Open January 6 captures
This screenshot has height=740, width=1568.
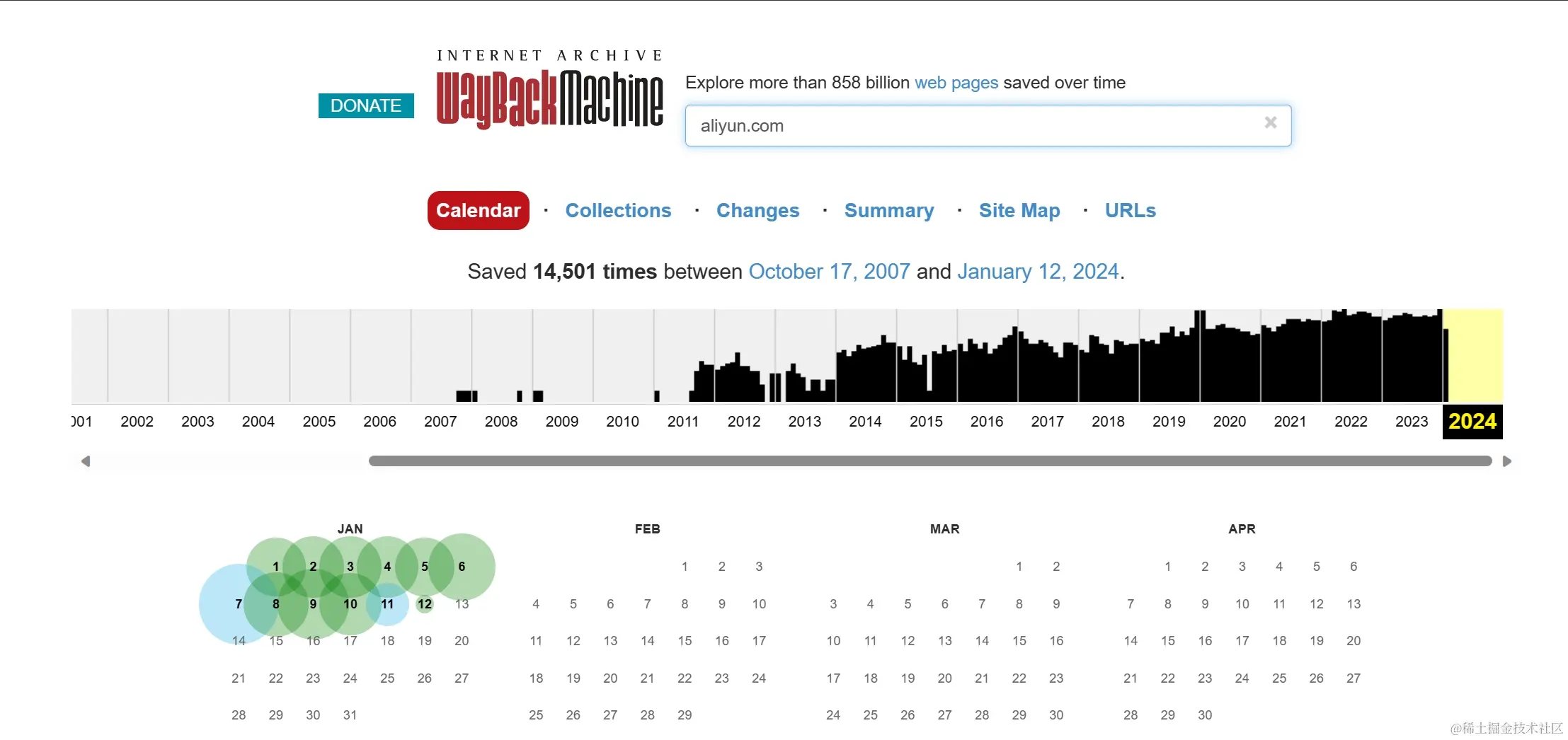click(462, 567)
